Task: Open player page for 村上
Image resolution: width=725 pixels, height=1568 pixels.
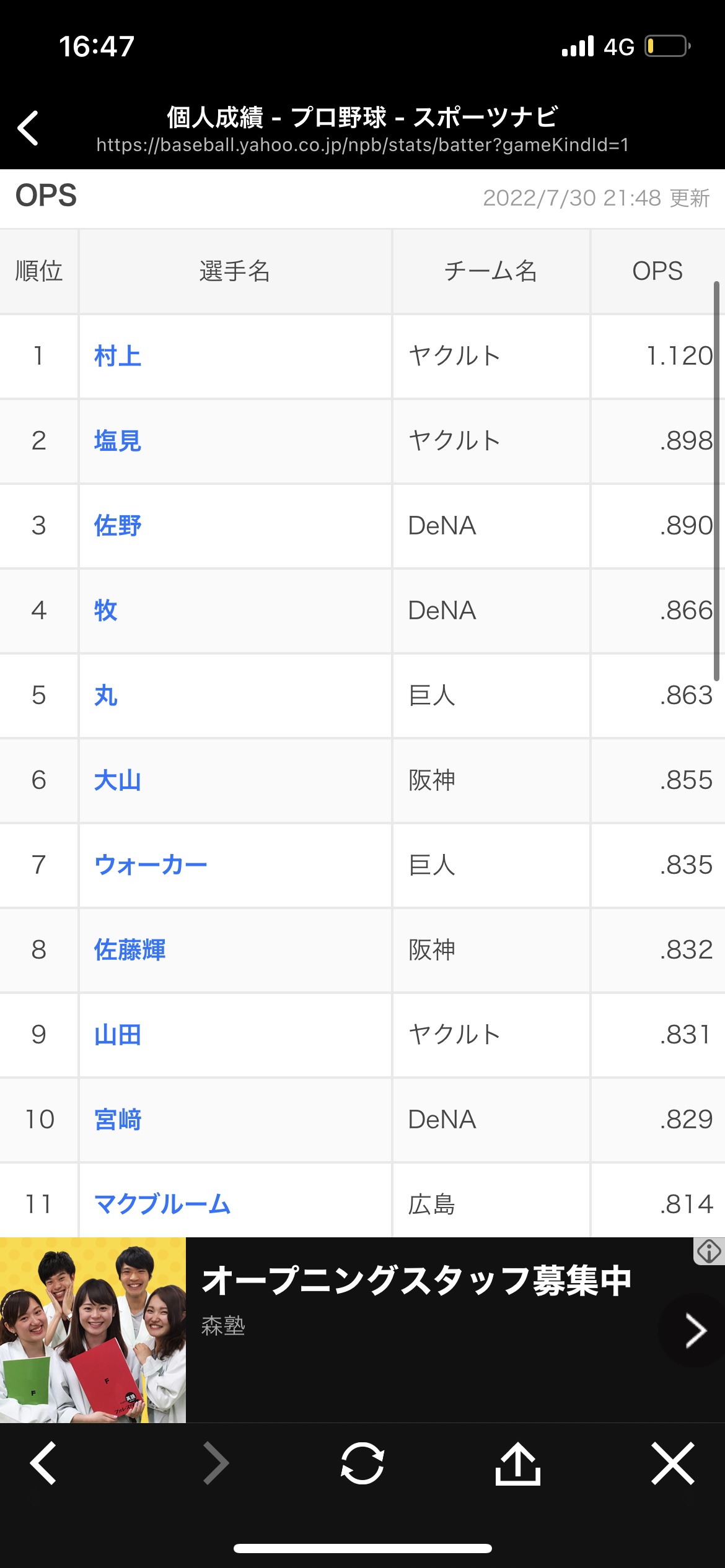Action: pyautogui.click(x=118, y=356)
